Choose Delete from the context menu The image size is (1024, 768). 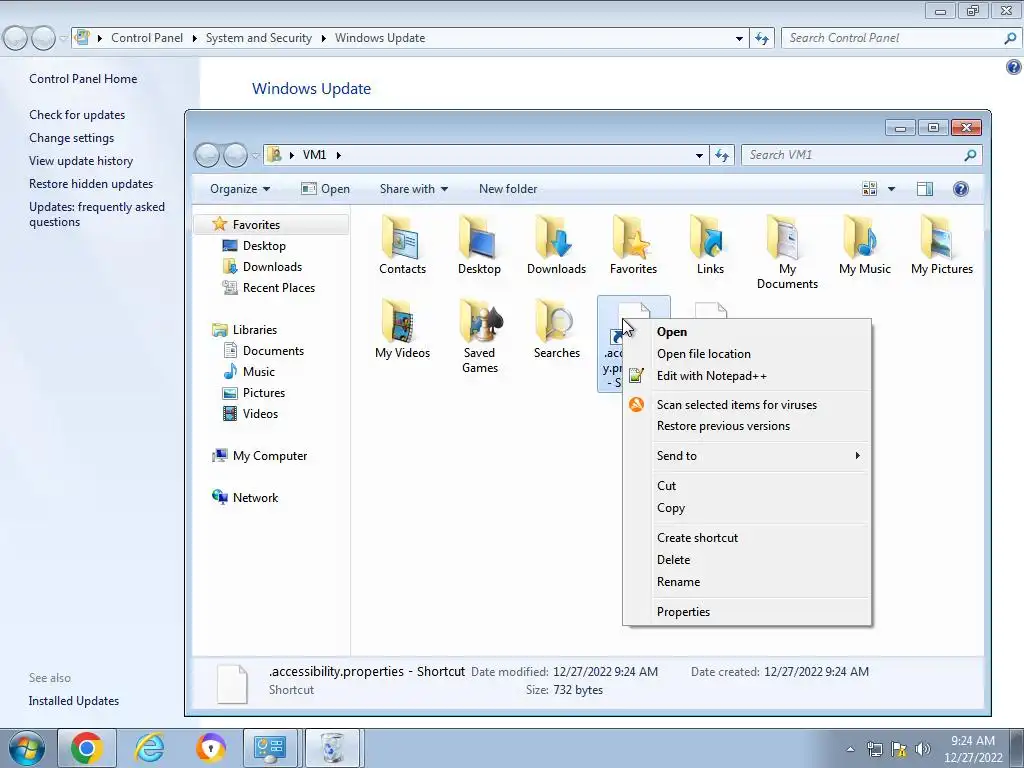[x=747, y=560]
